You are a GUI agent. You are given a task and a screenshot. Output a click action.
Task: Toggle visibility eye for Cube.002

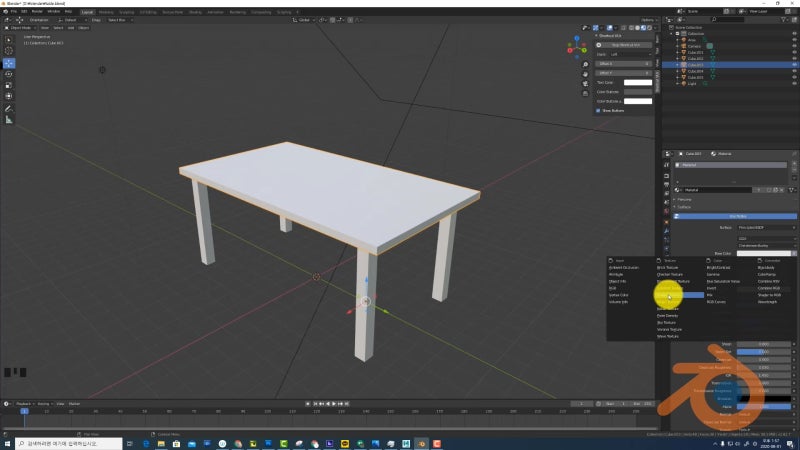tap(794, 58)
